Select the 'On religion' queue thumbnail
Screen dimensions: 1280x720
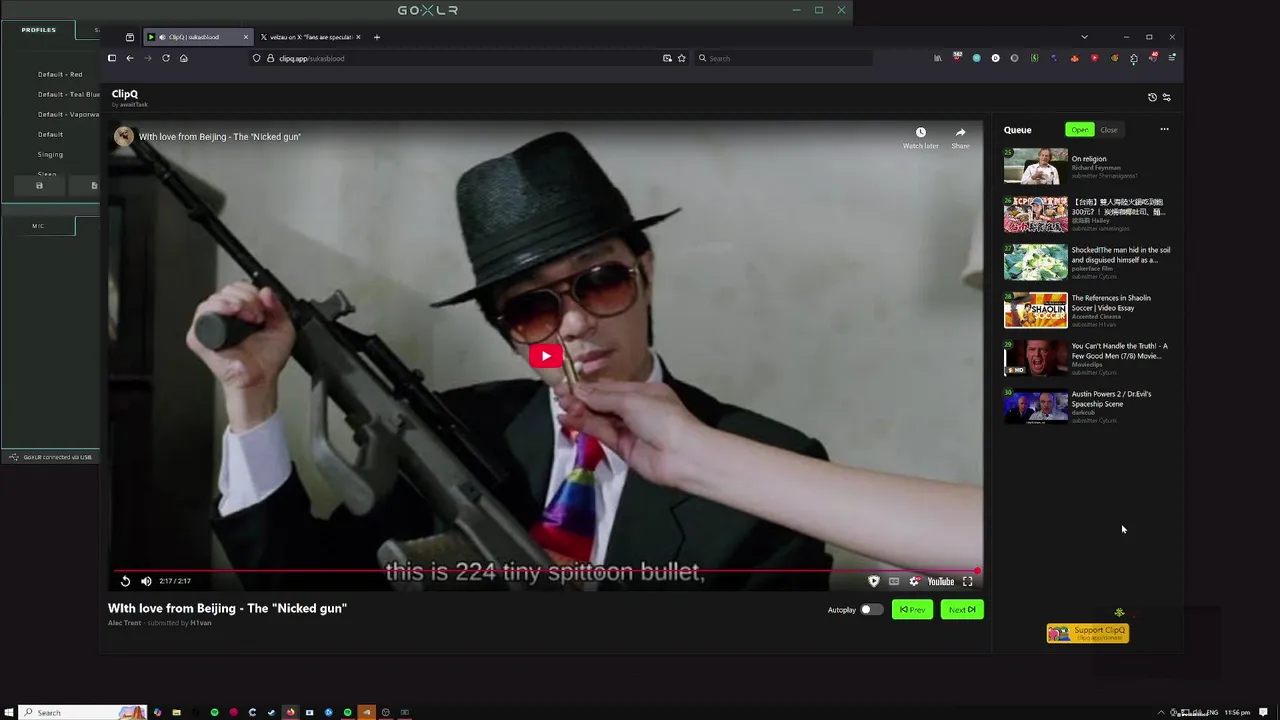coord(1035,166)
